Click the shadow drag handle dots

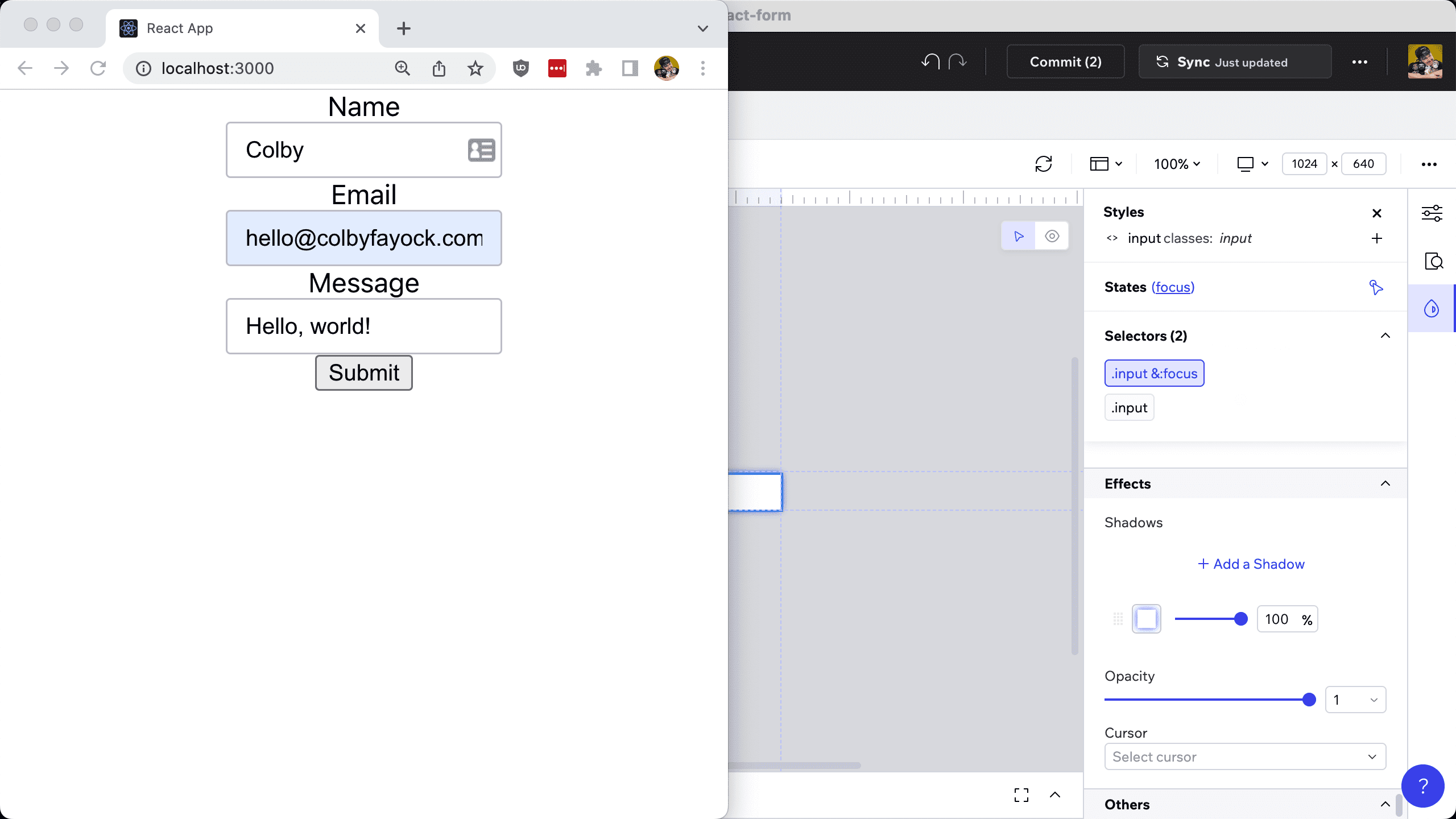pyautogui.click(x=1118, y=619)
